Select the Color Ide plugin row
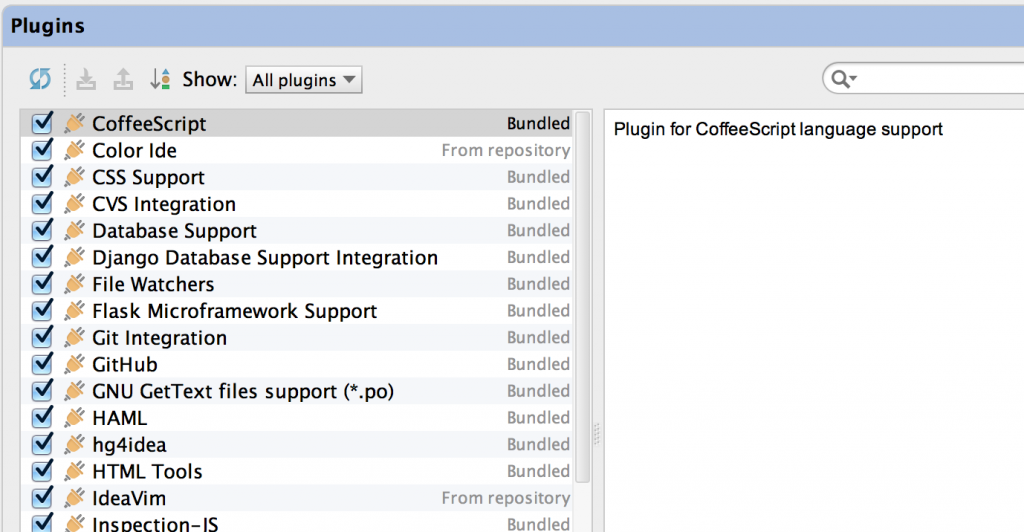Image resolution: width=1024 pixels, height=532 pixels. (x=296, y=150)
